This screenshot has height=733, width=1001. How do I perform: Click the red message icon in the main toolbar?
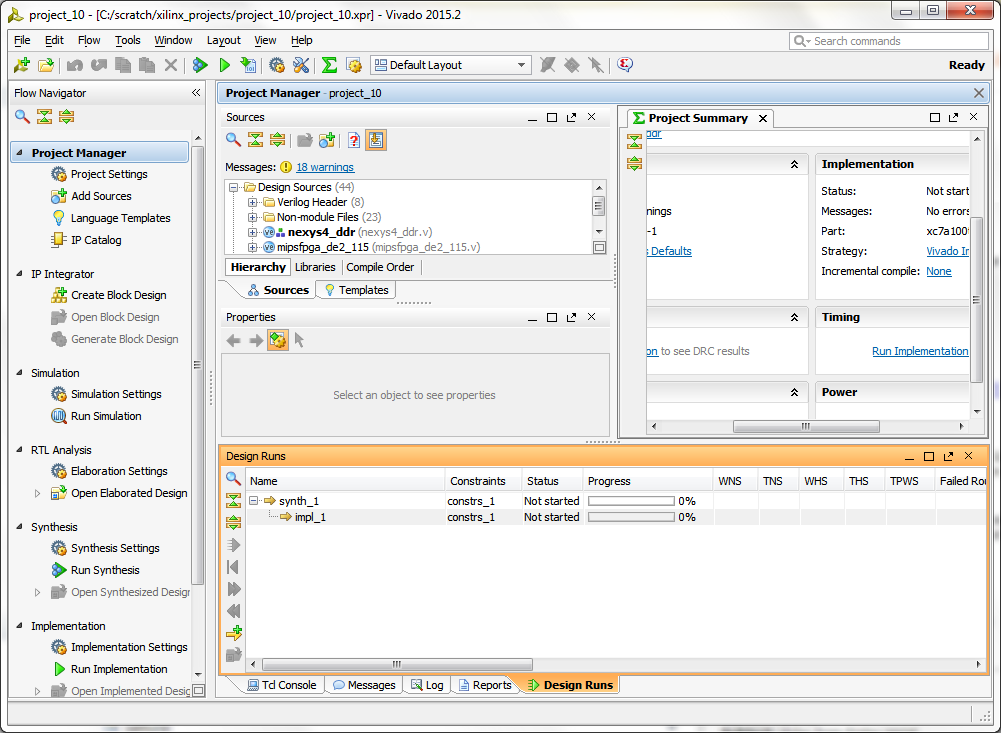tap(625, 65)
